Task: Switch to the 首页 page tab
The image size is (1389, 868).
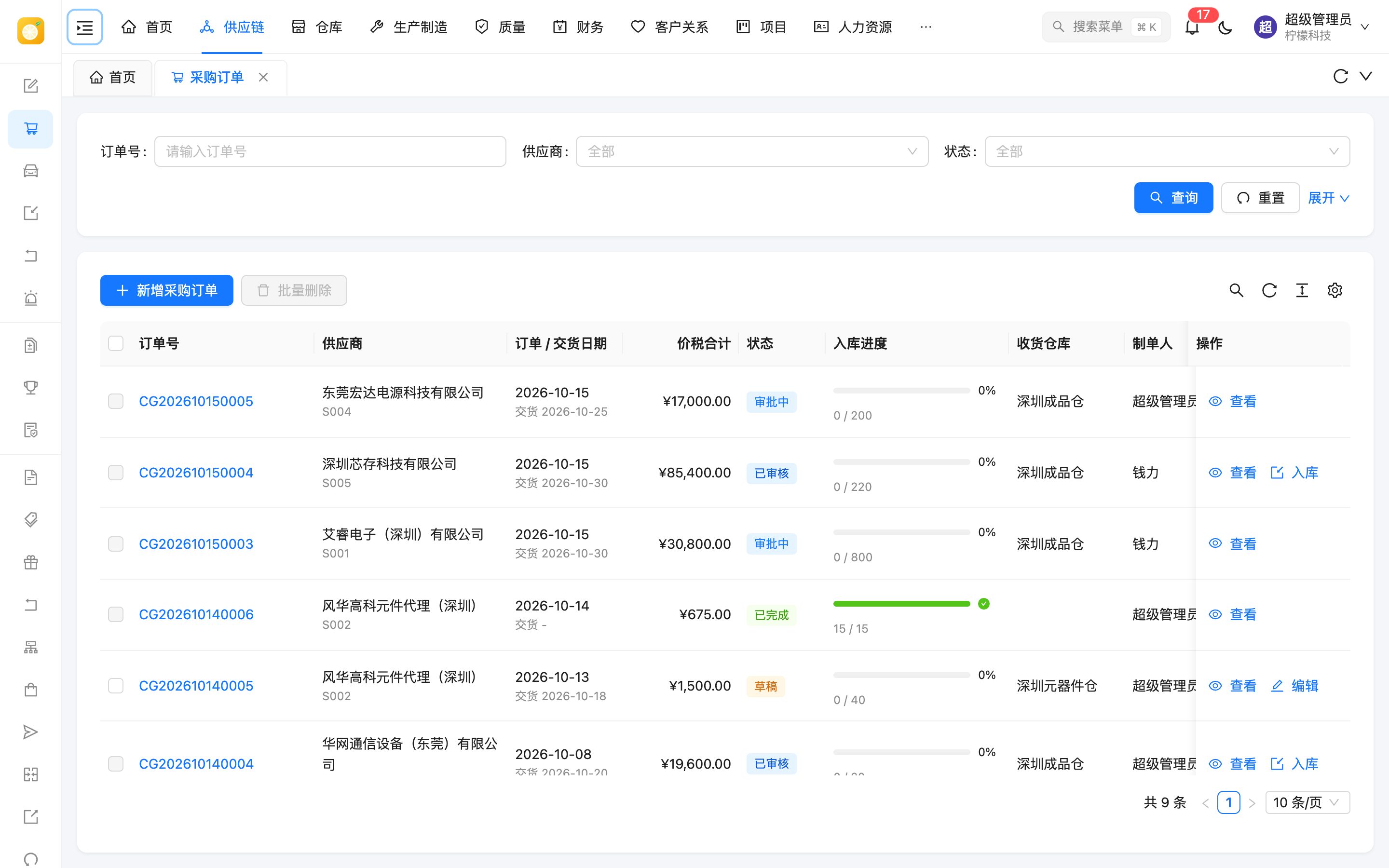Action: 113,78
